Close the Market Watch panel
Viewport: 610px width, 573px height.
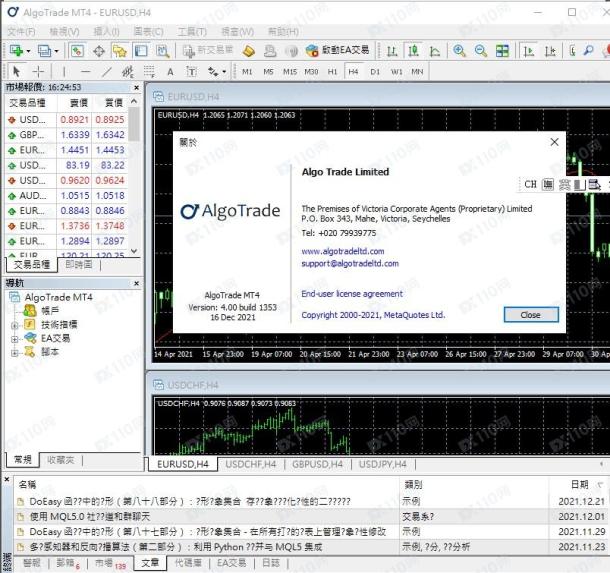click(x=137, y=88)
